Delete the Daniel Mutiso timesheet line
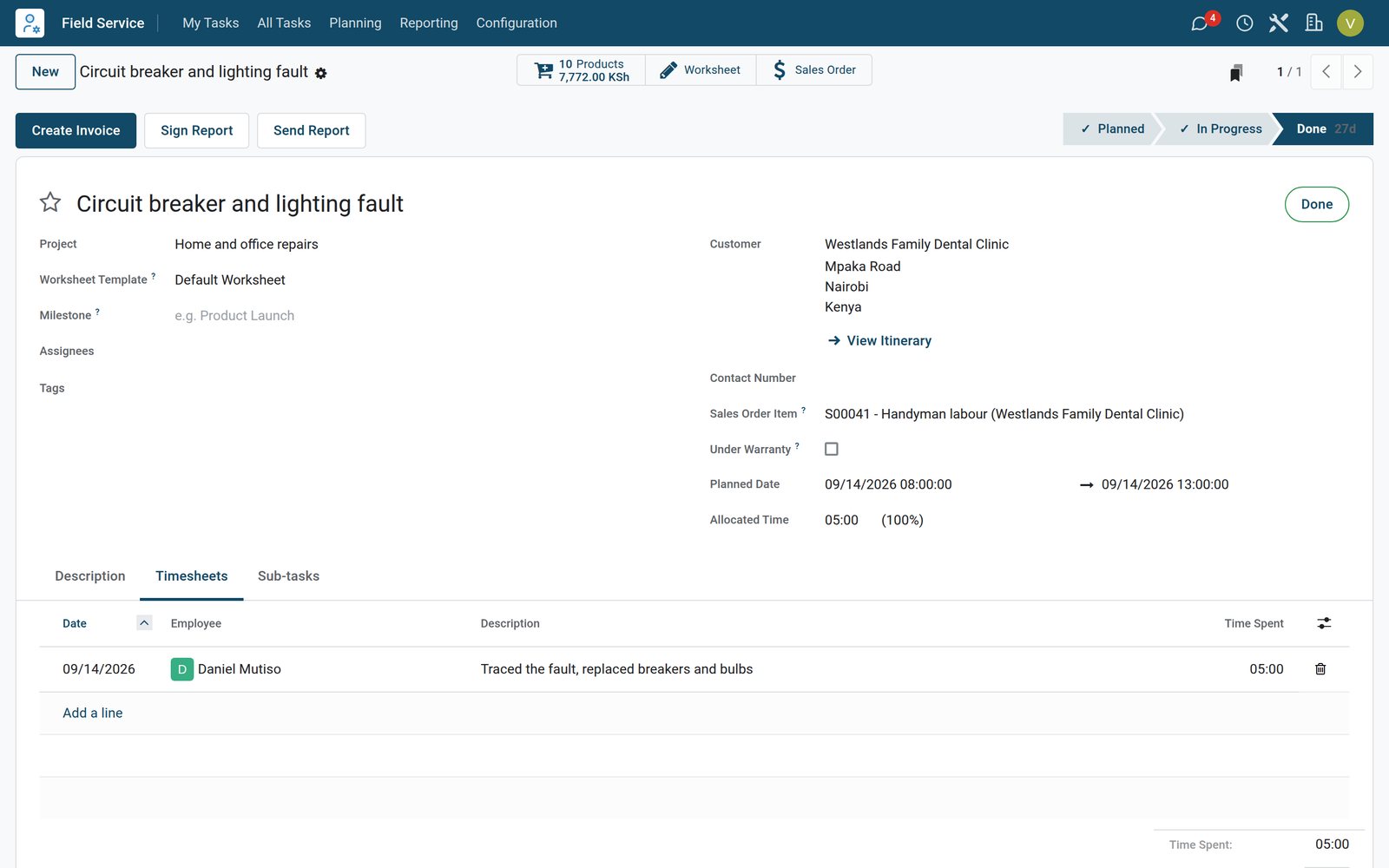The image size is (1389, 868). point(1320,669)
